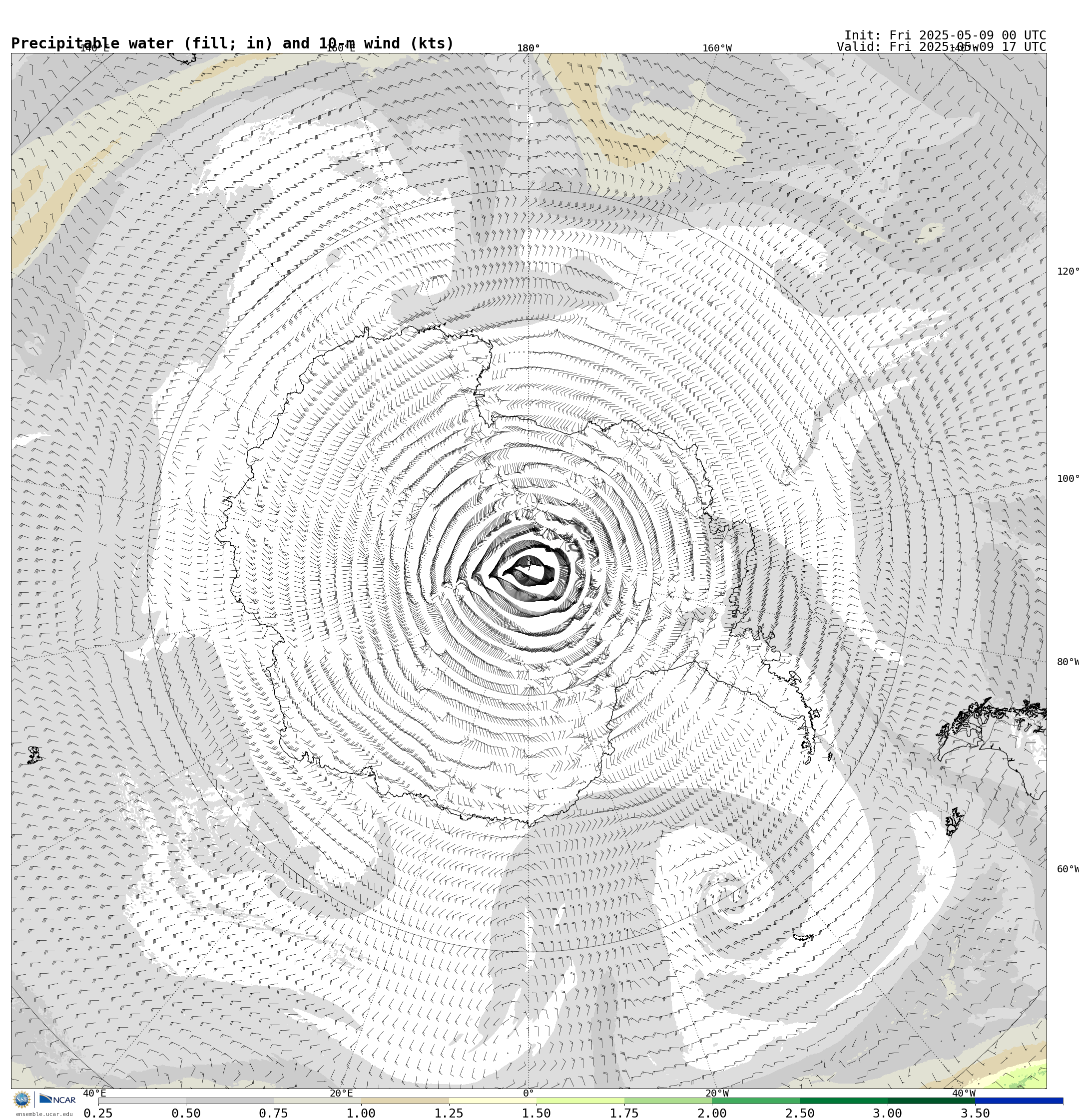Click the 0.50 colorbar tick label
The image size is (1079, 1120).
click(186, 1113)
